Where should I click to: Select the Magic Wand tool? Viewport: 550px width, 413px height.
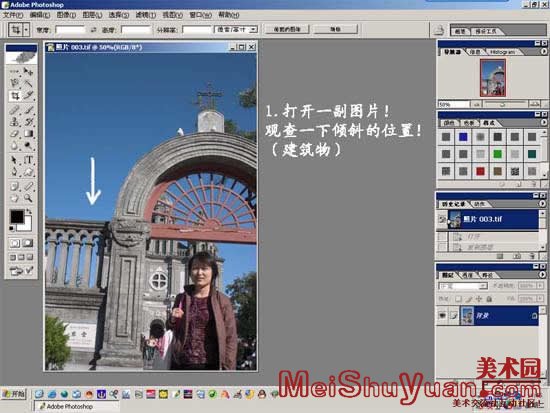(28, 83)
